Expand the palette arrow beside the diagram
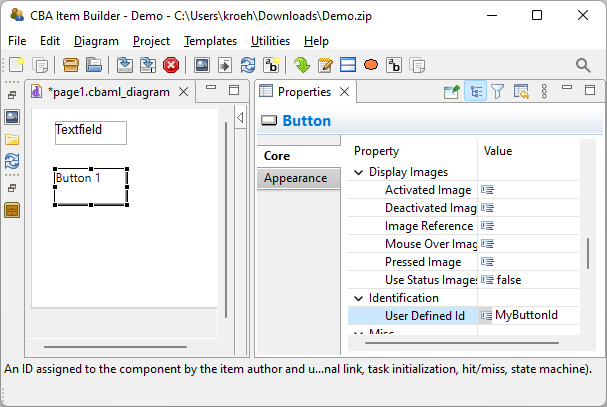Screen dimensions: 607x407 point(240,119)
